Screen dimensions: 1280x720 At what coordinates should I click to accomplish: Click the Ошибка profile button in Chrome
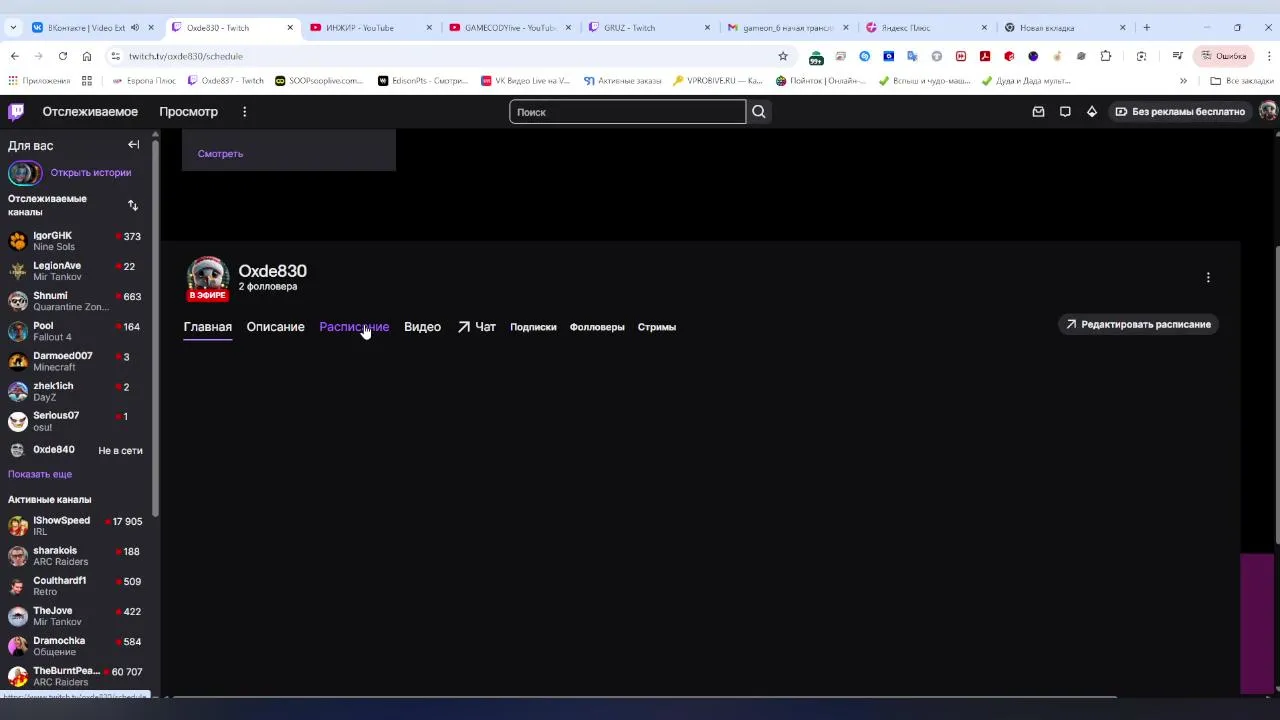coord(1224,56)
